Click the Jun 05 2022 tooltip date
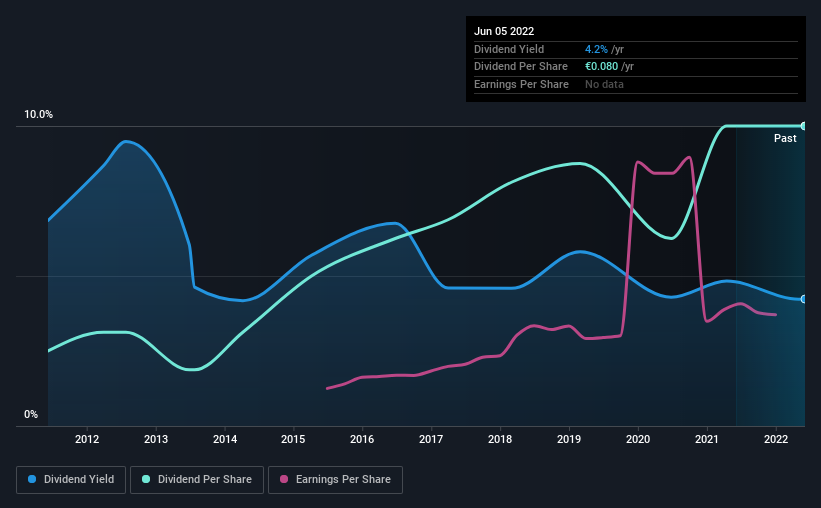Image resolution: width=821 pixels, height=508 pixels. point(504,31)
